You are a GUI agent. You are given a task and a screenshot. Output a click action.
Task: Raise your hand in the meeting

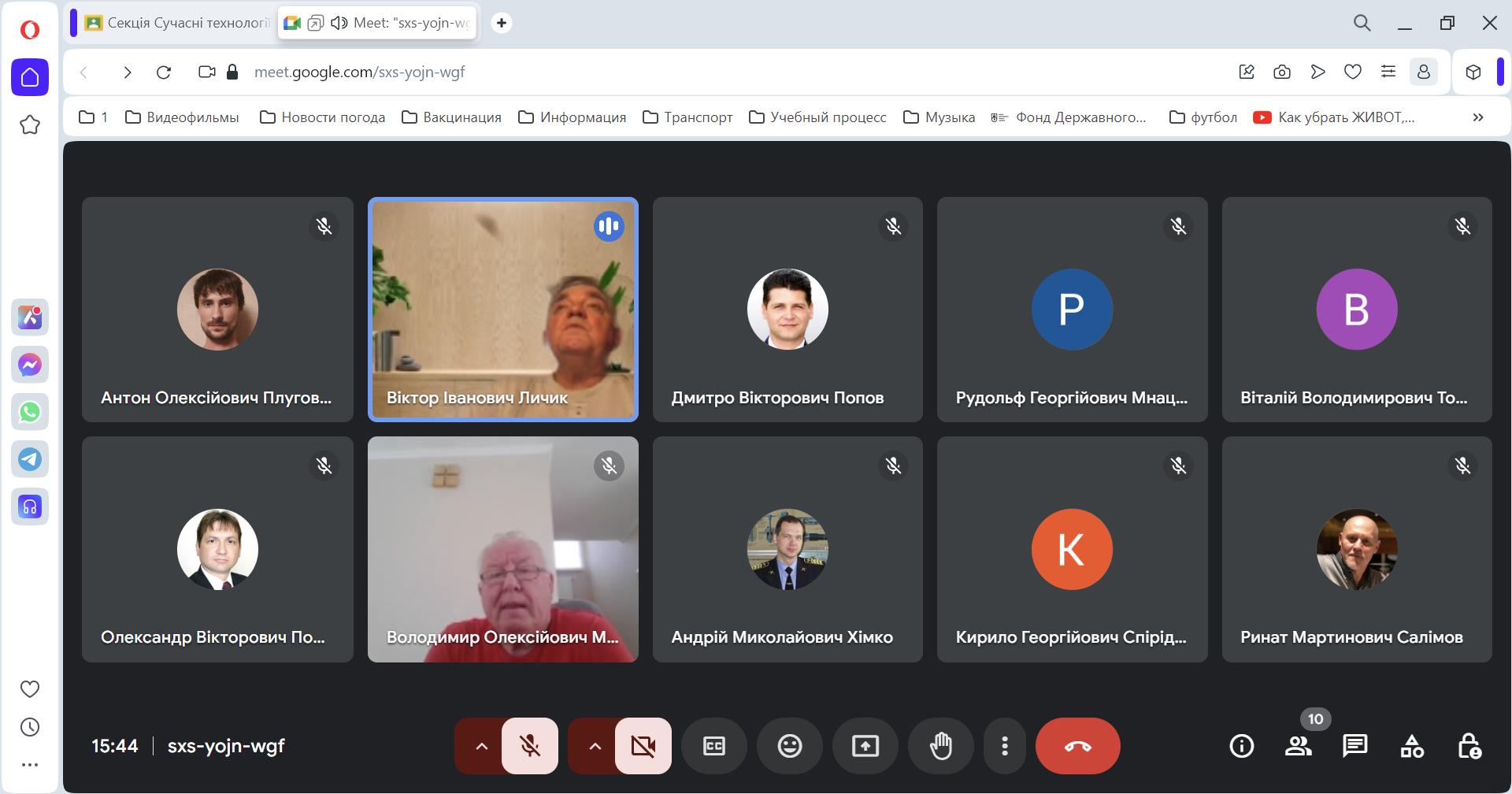(940, 746)
